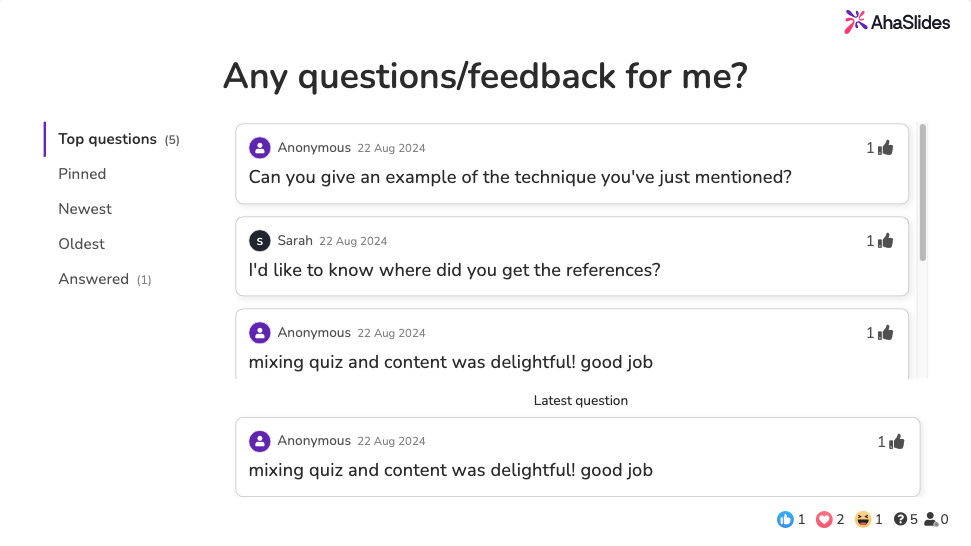Click the questions list scrollbar
971x546 pixels.
pyautogui.click(x=922, y=190)
